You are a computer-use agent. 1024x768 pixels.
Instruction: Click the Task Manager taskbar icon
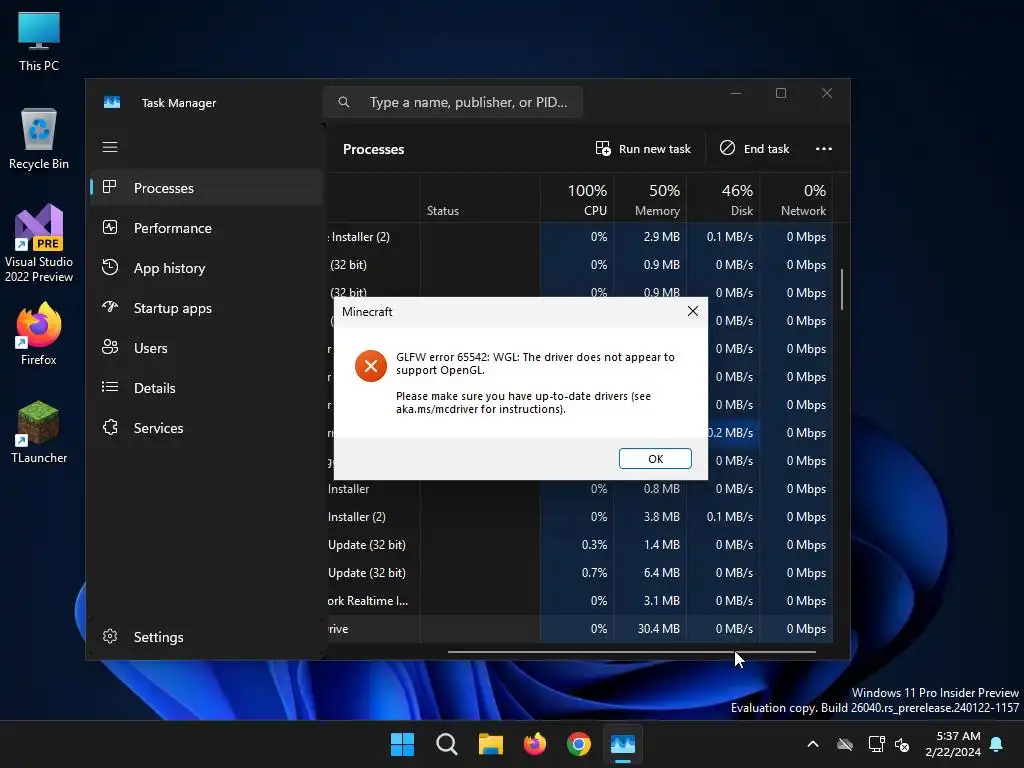[623, 744]
